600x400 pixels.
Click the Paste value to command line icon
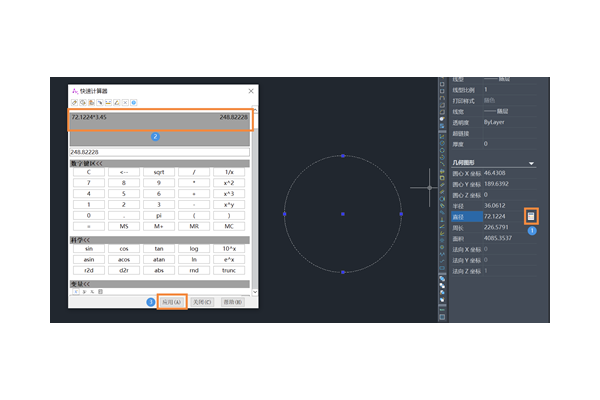(x=90, y=102)
